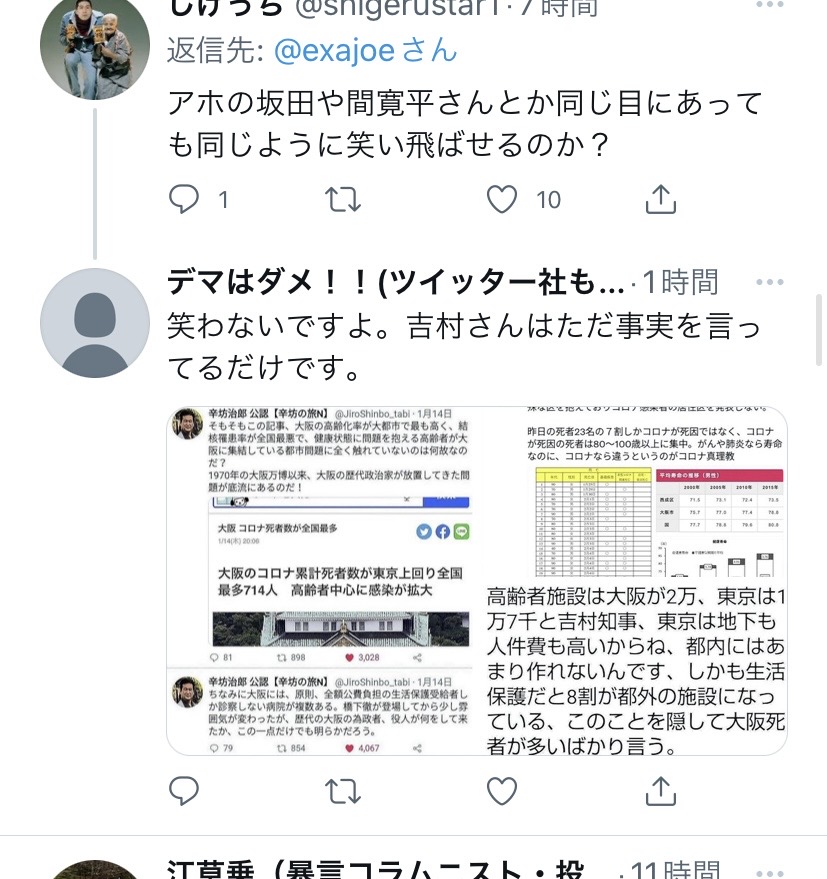The width and height of the screenshot is (827, 879).
Task: Like the tweet with 10 likes
Action: tap(501, 199)
